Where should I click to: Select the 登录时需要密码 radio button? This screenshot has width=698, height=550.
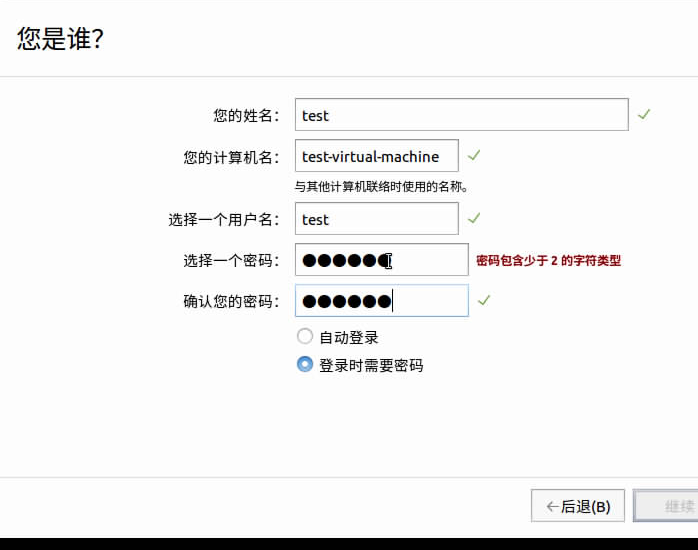point(305,365)
